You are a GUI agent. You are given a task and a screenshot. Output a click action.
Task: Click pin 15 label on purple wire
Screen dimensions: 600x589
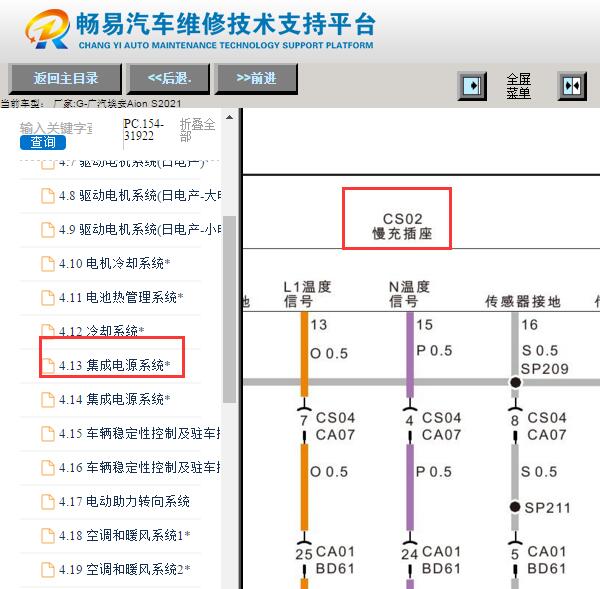424,325
